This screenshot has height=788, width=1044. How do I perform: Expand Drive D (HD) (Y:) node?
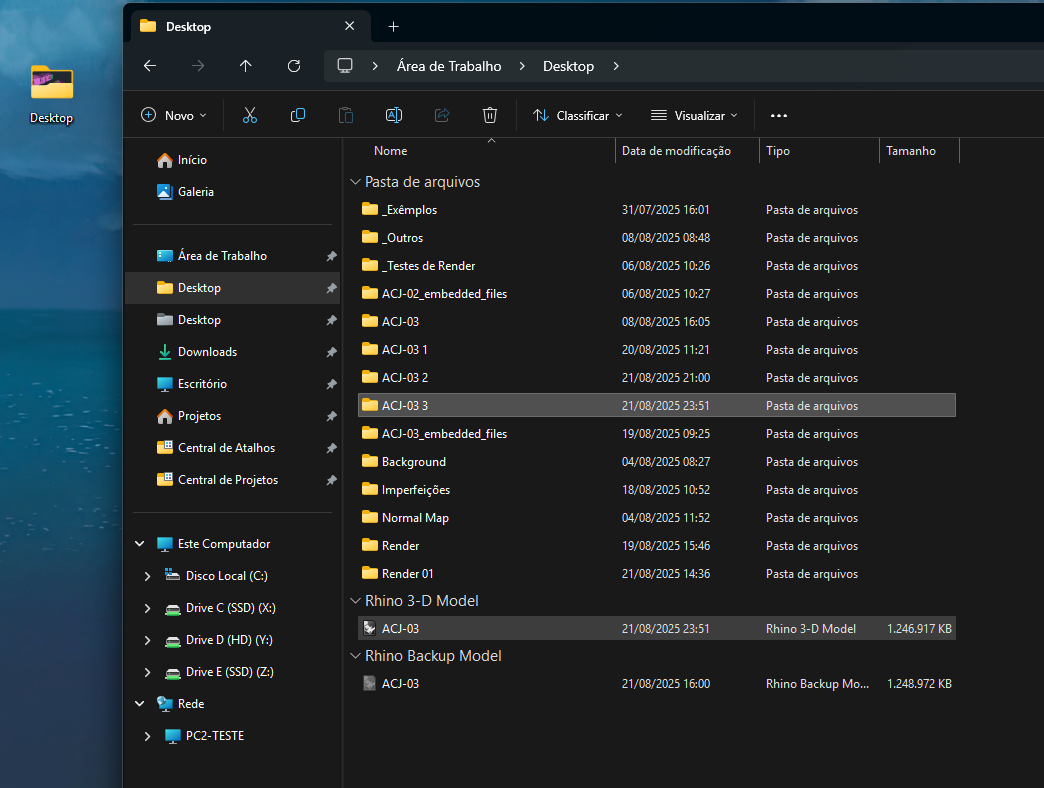point(147,640)
